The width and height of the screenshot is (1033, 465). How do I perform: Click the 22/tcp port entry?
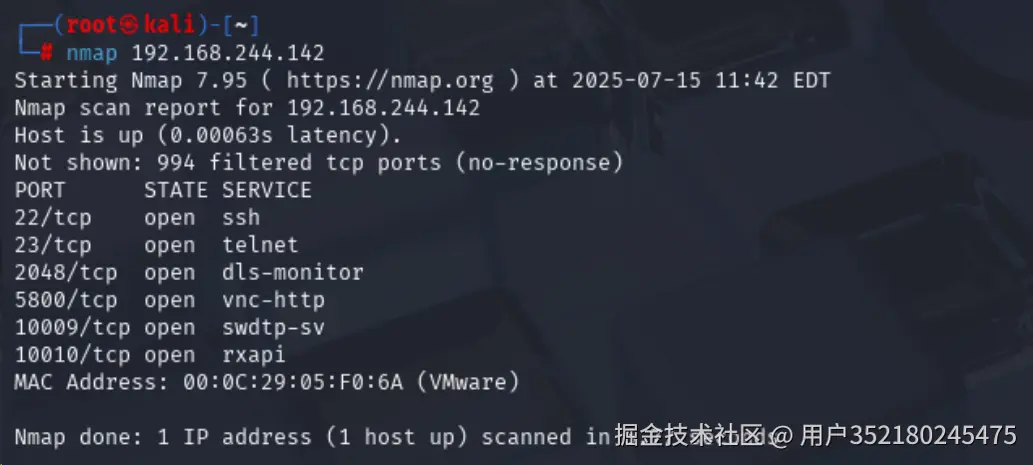point(53,217)
